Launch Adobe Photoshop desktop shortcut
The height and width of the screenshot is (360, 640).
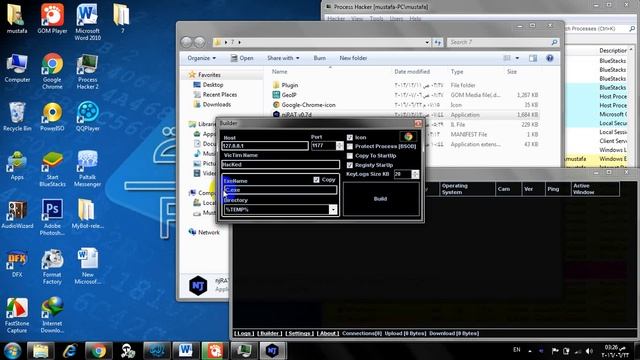pos(52,217)
